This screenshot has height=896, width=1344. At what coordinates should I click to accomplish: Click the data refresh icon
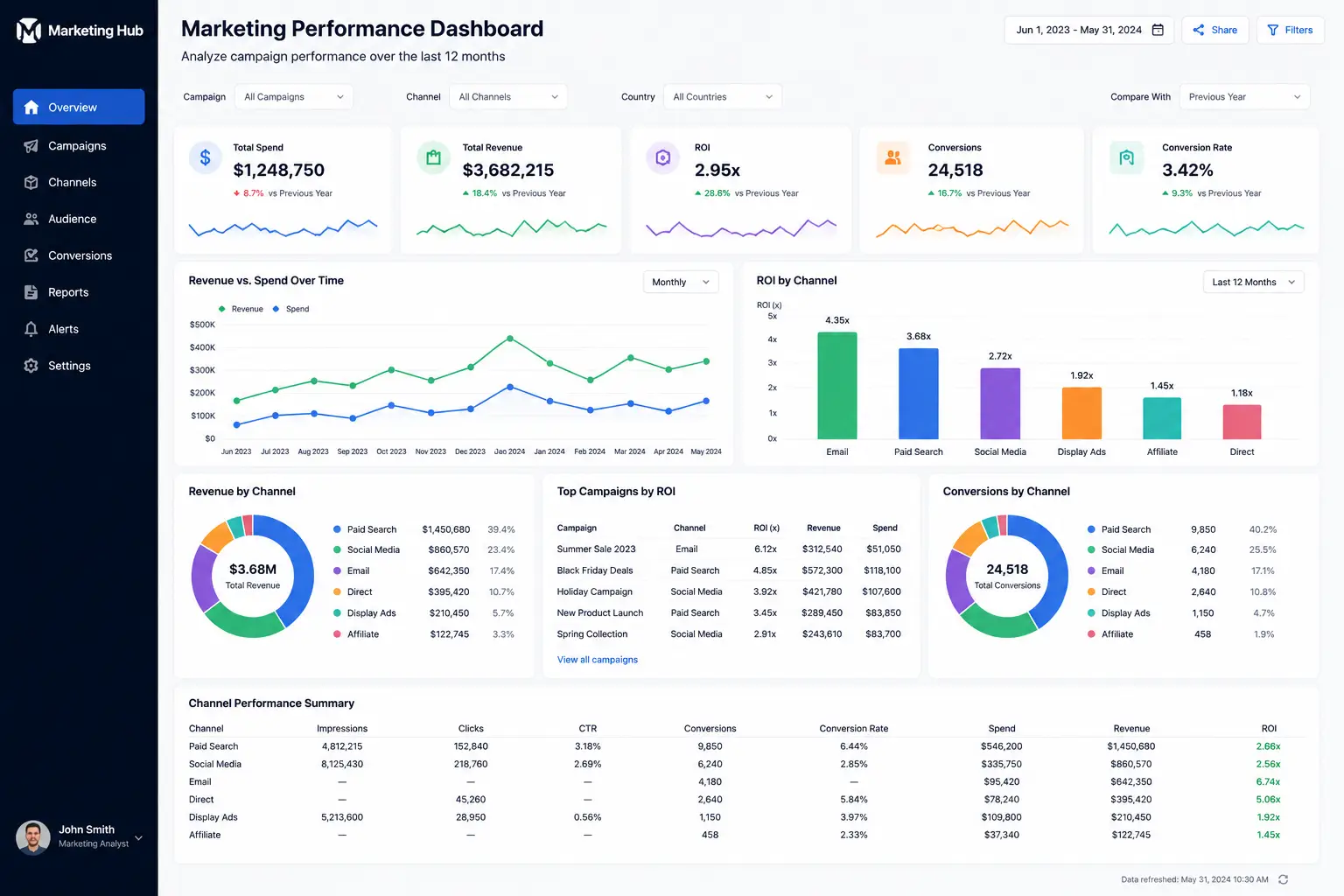click(1284, 879)
